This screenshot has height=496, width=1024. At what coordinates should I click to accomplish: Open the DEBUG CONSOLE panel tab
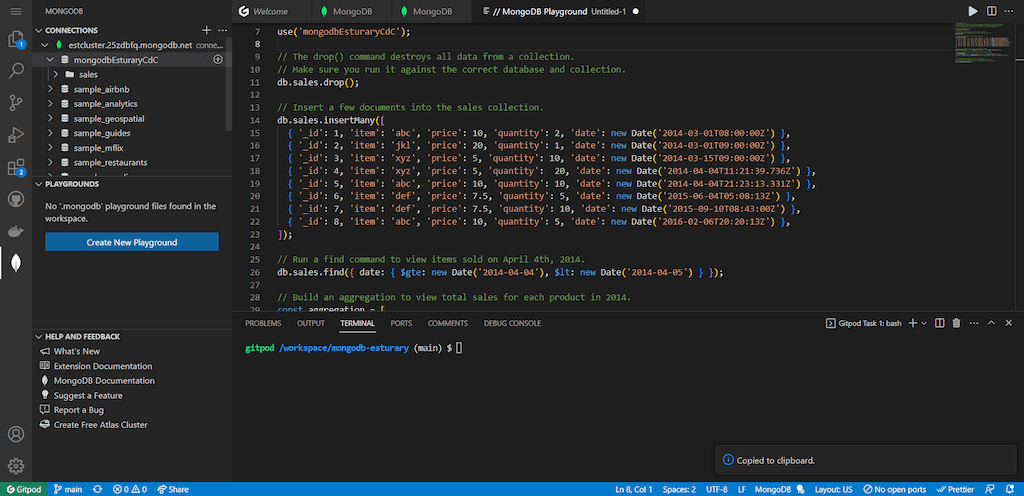pyautogui.click(x=512, y=323)
